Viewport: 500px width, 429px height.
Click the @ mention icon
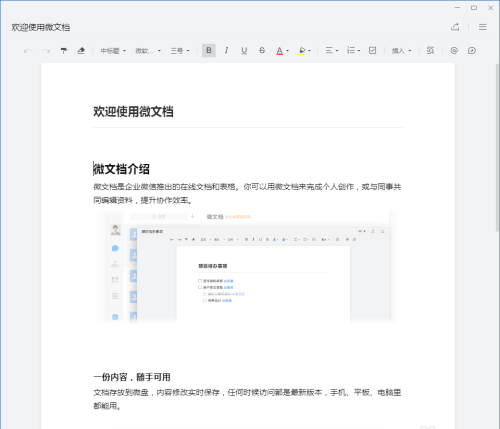(x=454, y=51)
